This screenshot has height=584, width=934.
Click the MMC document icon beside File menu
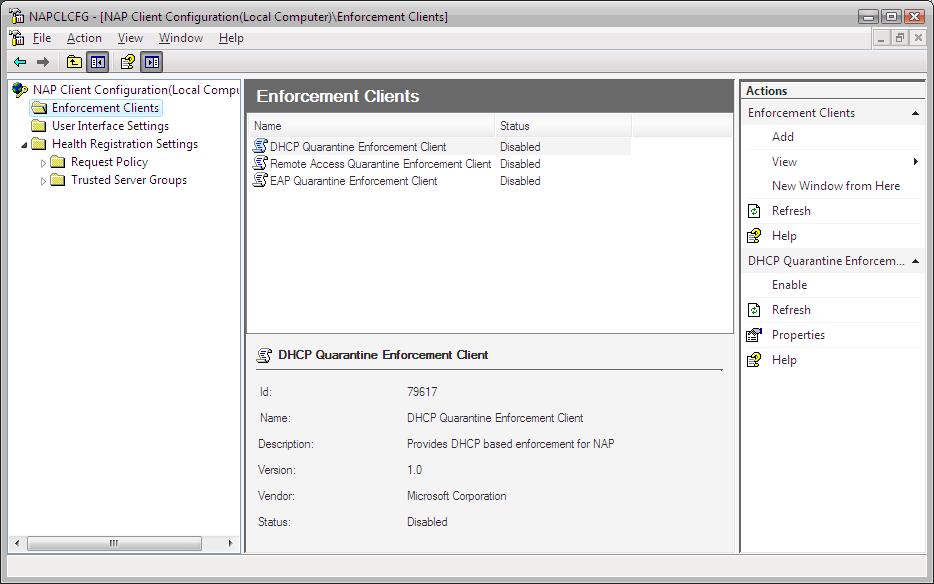pyautogui.click(x=17, y=38)
